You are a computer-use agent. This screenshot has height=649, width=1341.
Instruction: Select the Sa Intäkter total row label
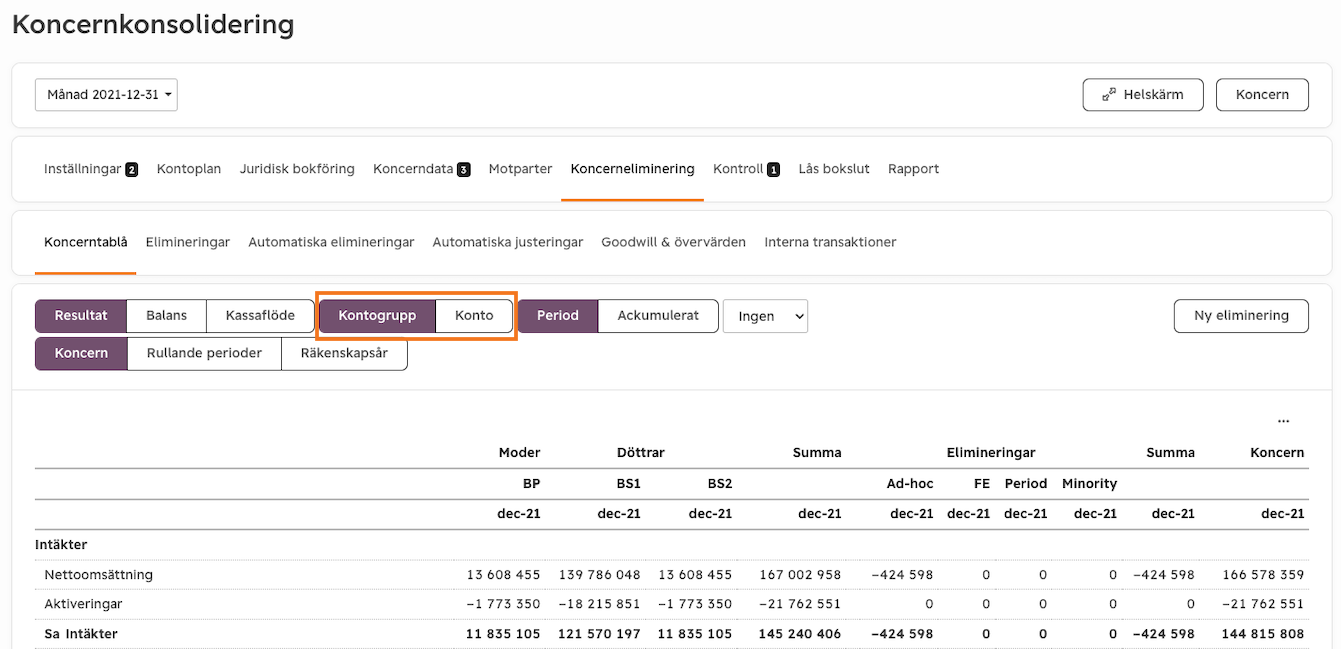coord(81,634)
